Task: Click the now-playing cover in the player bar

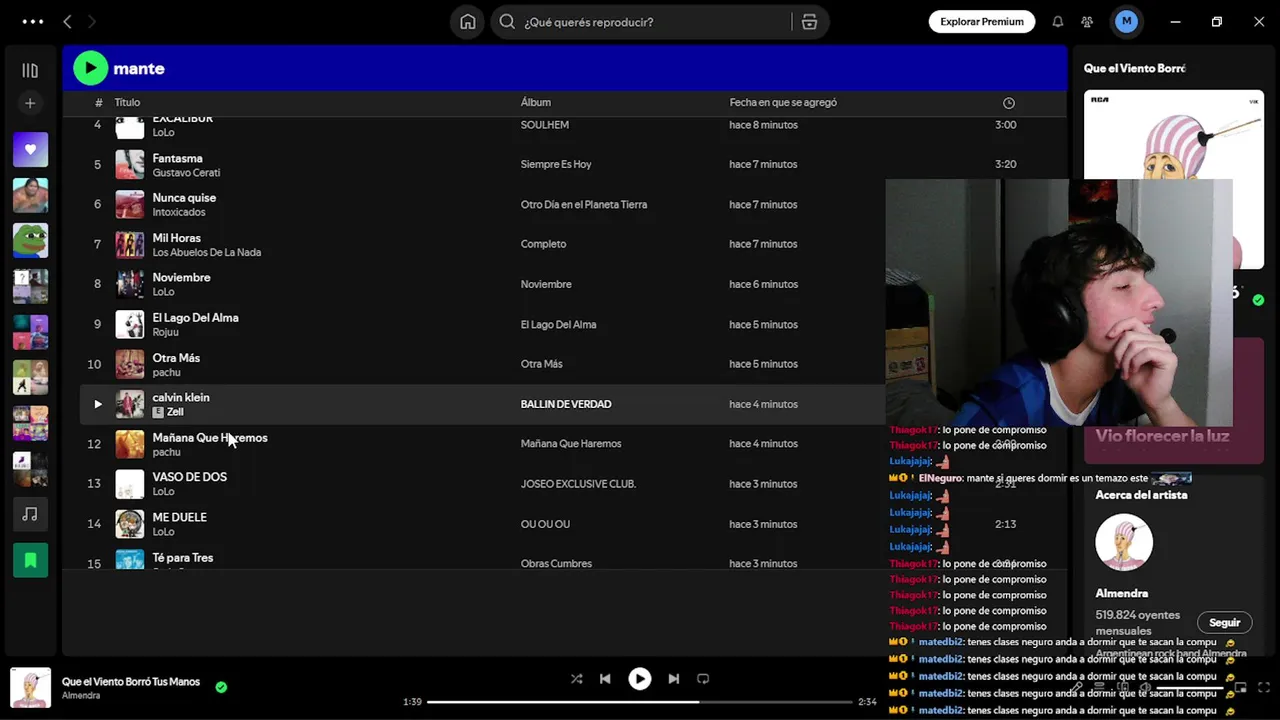Action: point(30,688)
